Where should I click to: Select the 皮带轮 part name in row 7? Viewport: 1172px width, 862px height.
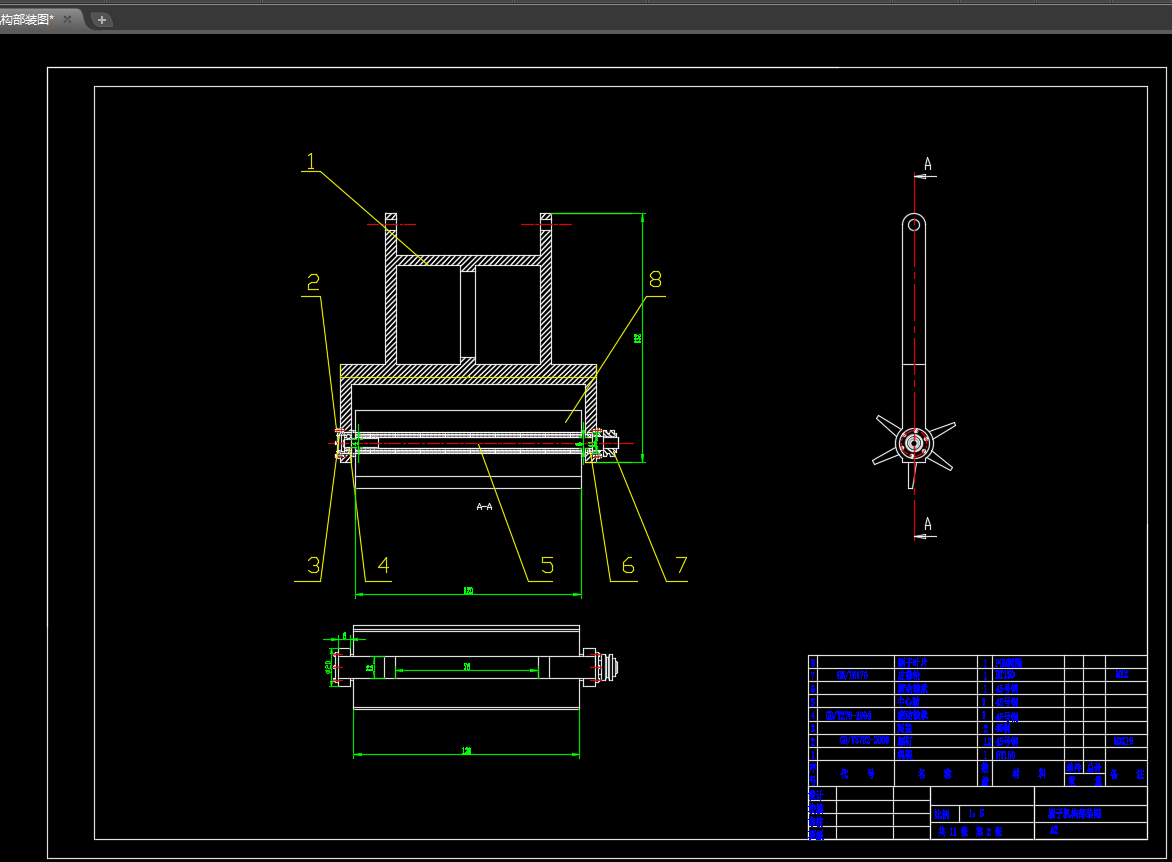point(909,675)
